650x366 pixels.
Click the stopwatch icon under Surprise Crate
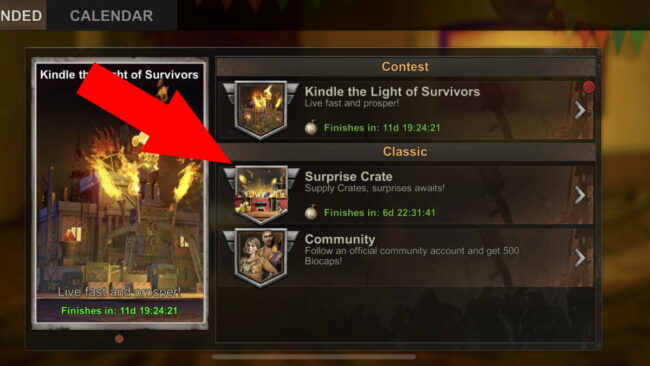(x=311, y=212)
